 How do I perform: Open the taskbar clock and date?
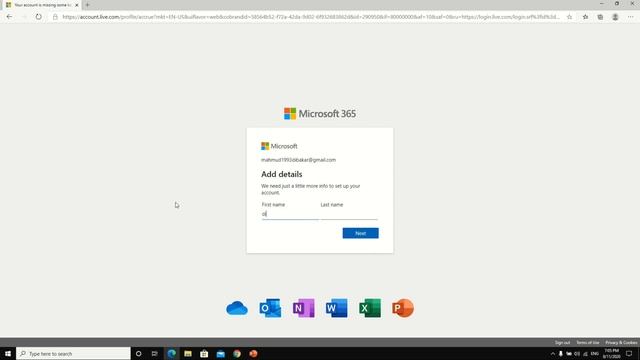click(611, 353)
